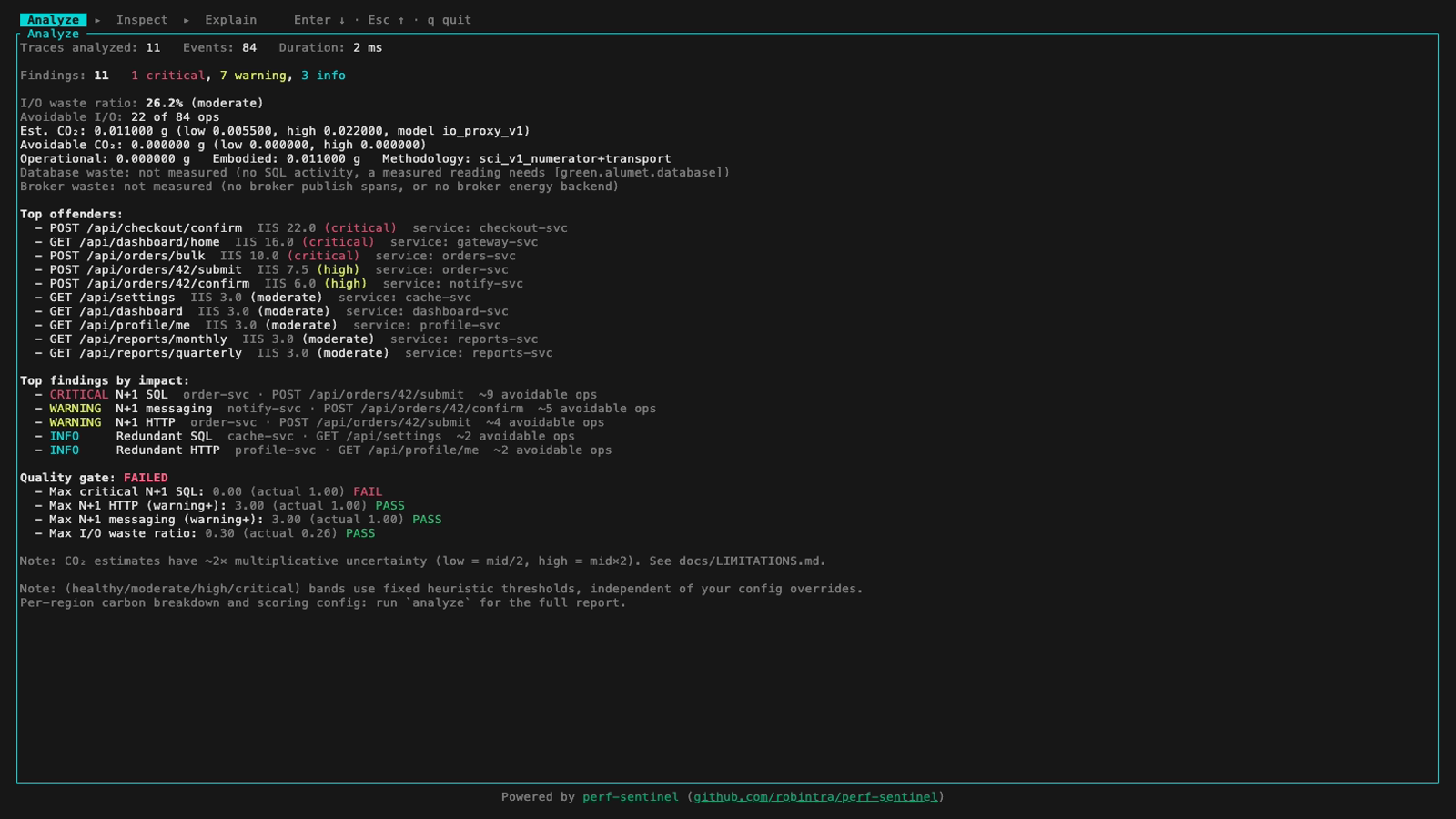Click 'Avoidable I/O: 22 of 84 ops'
This screenshot has height=819, width=1456.
pyautogui.click(x=120, y=117)
